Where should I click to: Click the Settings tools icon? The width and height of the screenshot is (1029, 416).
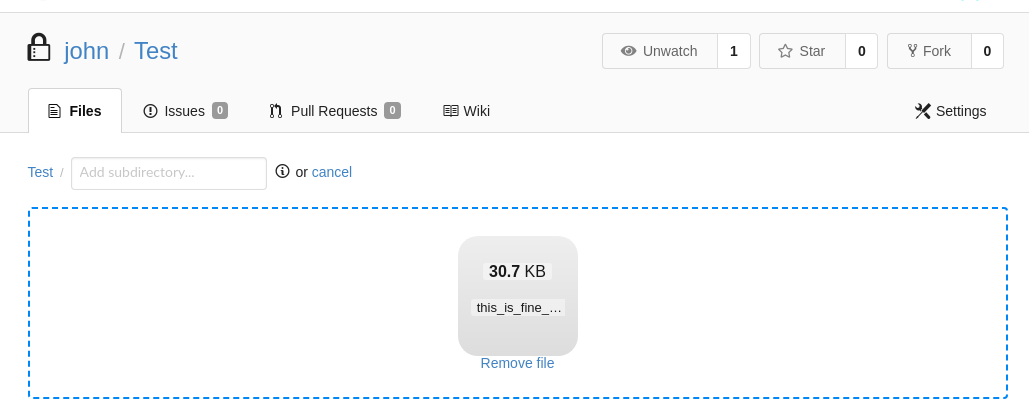point(922,111)
